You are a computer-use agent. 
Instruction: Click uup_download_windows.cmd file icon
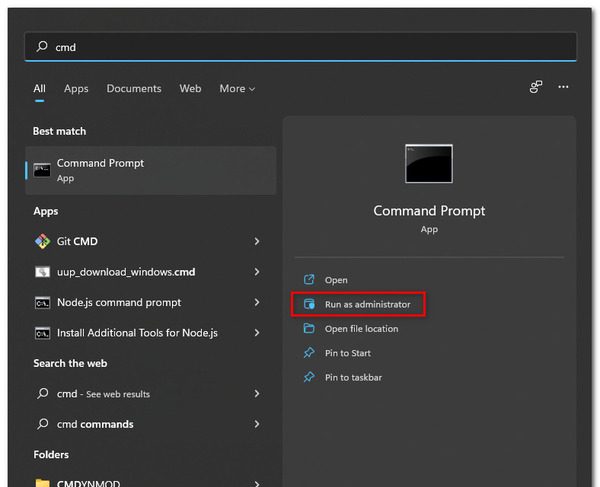[42, 272]
